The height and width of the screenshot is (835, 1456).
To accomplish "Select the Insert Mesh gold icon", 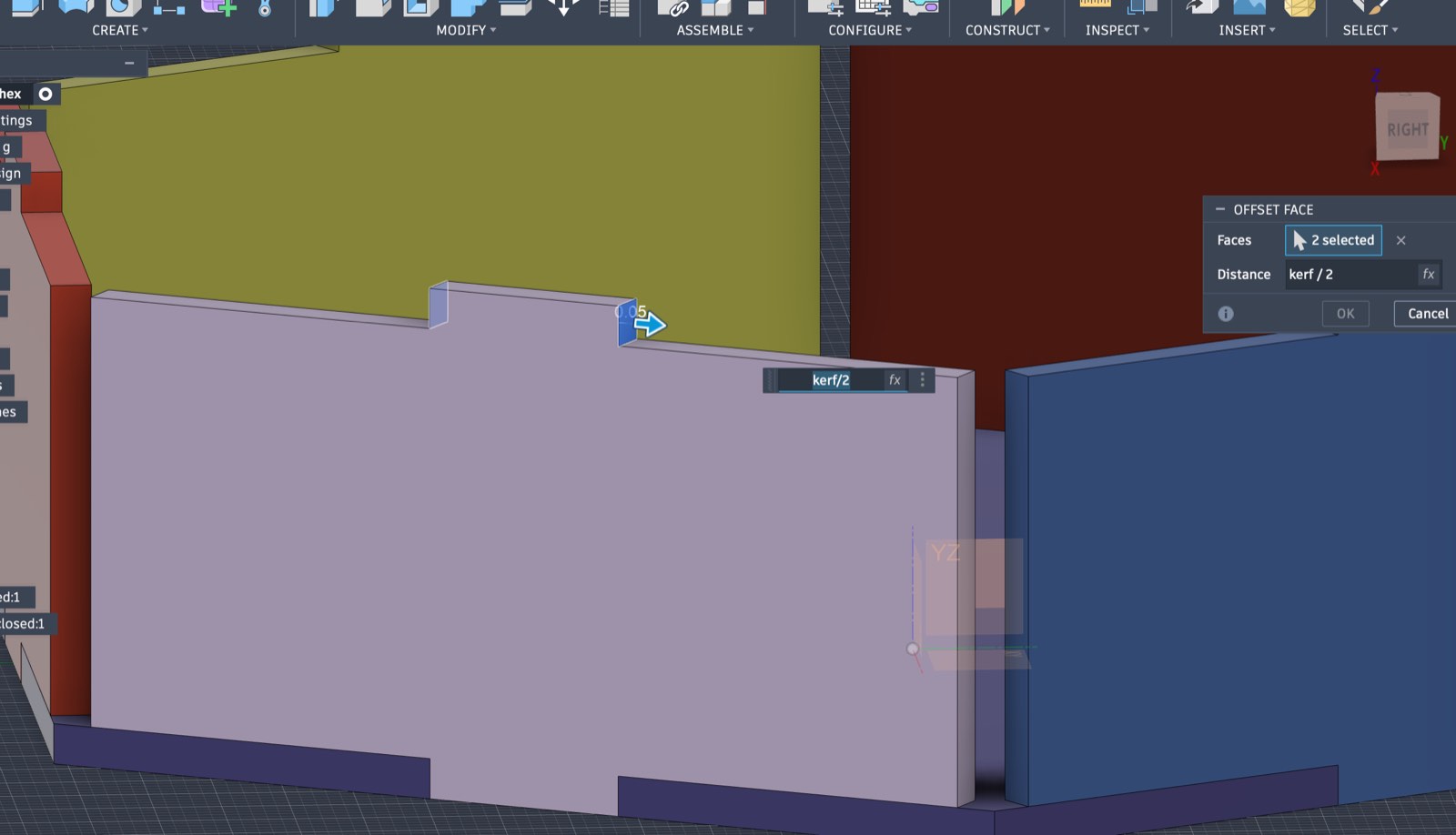I will tap(1299, 7).
